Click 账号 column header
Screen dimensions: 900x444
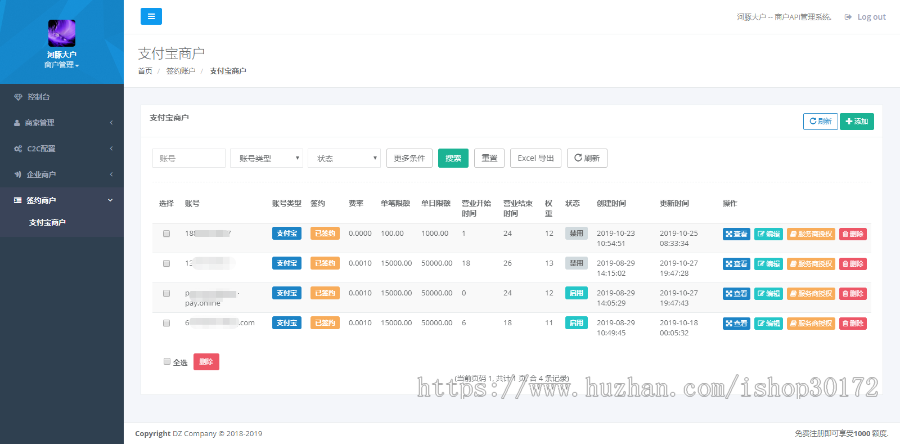[192, 204]
